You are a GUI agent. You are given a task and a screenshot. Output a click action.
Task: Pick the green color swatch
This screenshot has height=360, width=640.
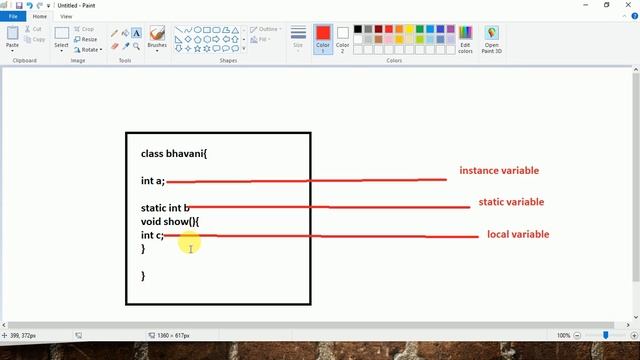(x=420, y=29)
